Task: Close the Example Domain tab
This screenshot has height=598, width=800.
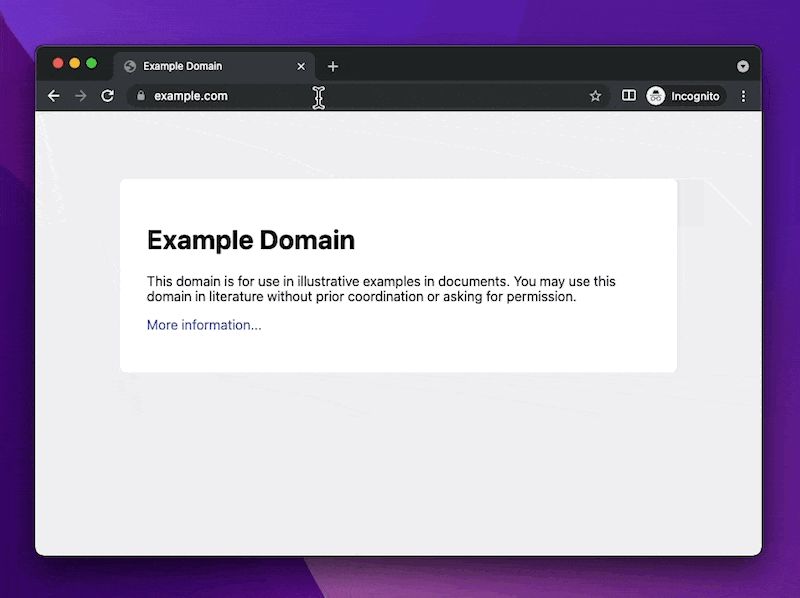Action: (x=301, y=66)
